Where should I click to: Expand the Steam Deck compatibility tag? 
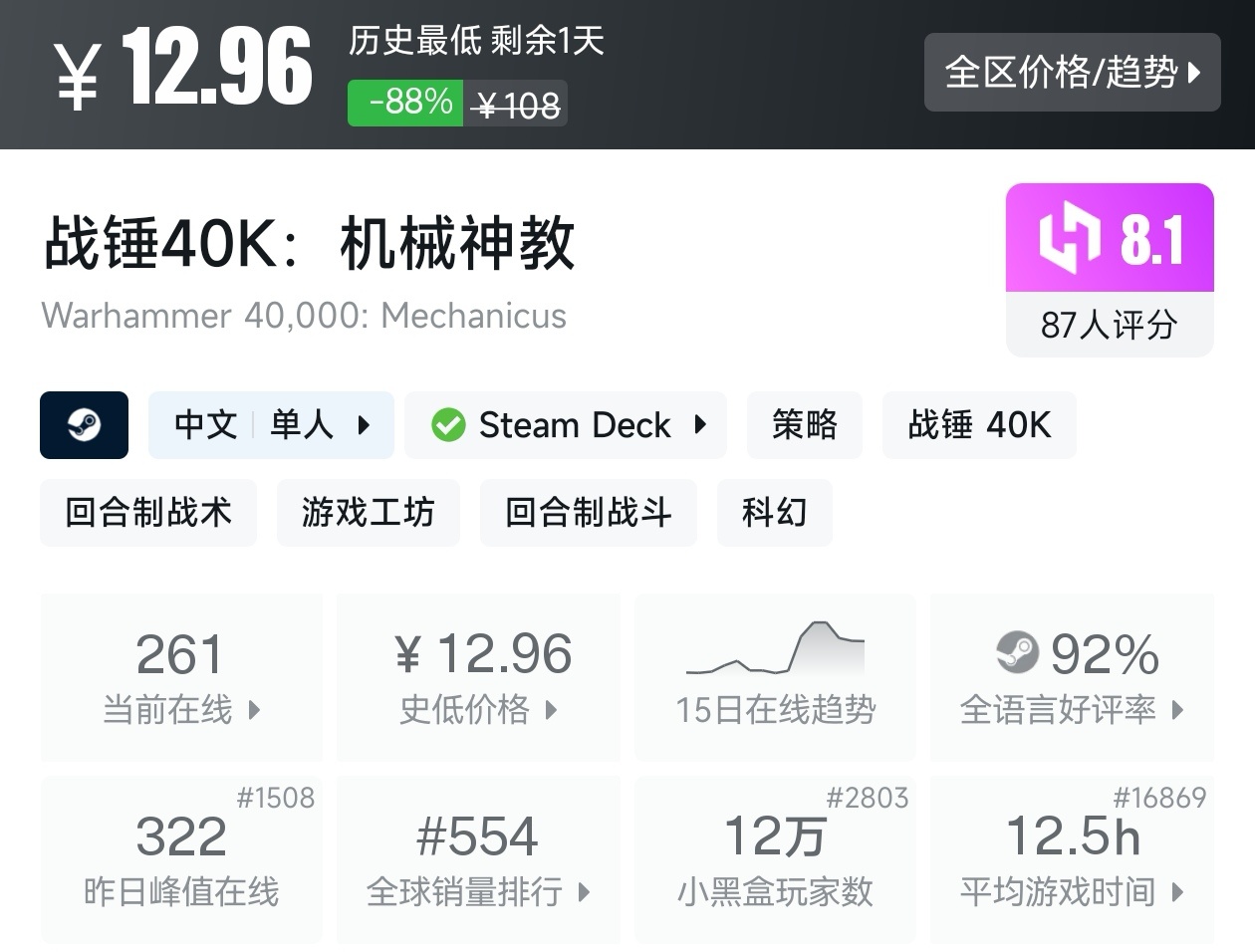point(566,425)
